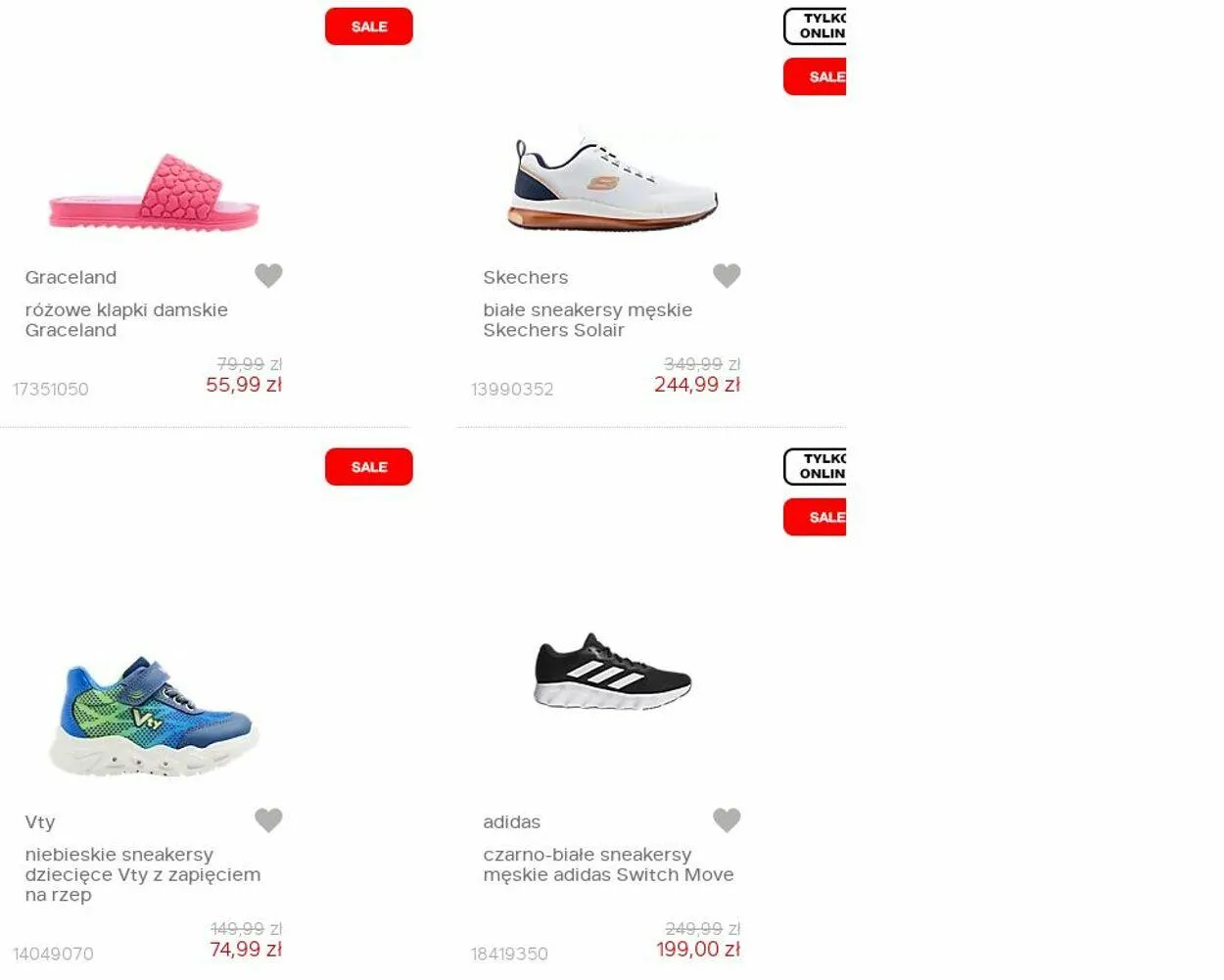The width and height of the screenshot is (1224, 980).
Task: Favorite the white Skechers Solair sneakers
Action: click(x=727, y=276)
